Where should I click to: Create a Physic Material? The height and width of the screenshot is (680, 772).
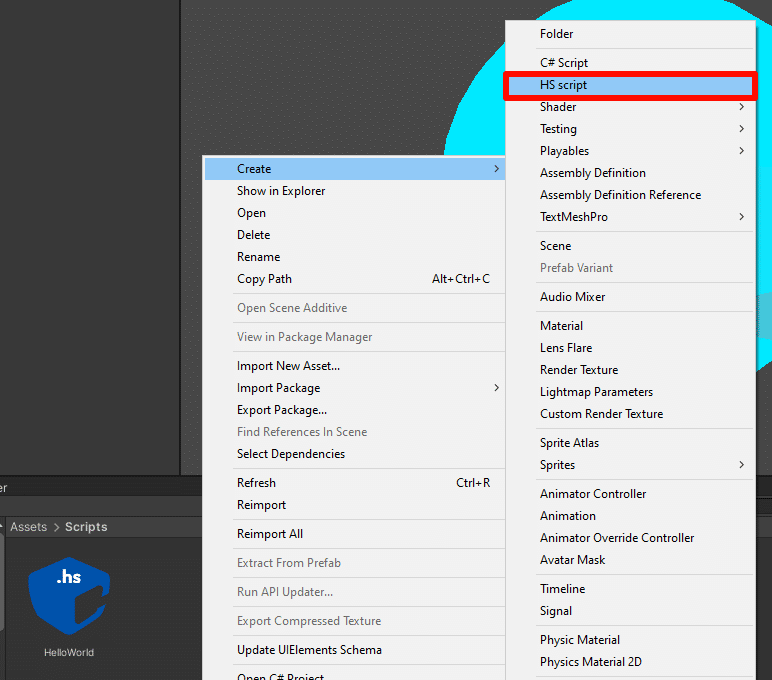click(630, 640)
